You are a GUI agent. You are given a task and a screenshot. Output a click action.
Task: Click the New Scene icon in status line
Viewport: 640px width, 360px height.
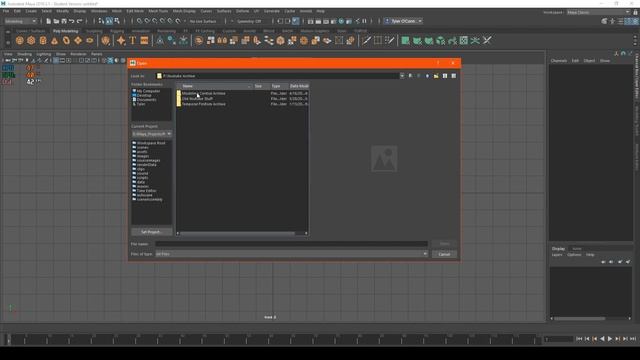[49, 21]
